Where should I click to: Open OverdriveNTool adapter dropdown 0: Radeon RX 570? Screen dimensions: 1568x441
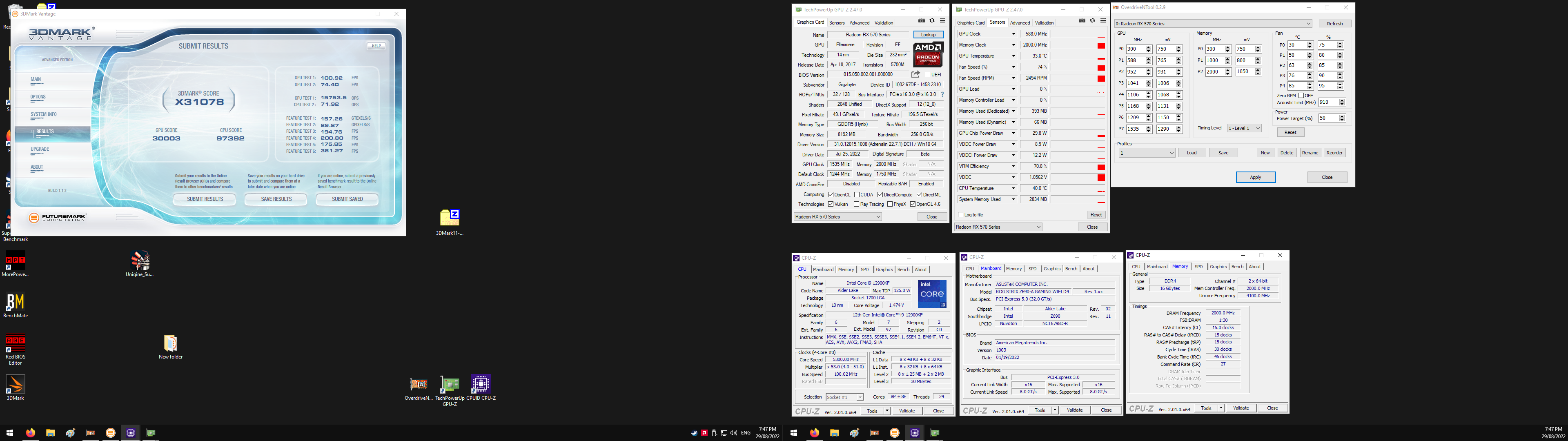1213,23
